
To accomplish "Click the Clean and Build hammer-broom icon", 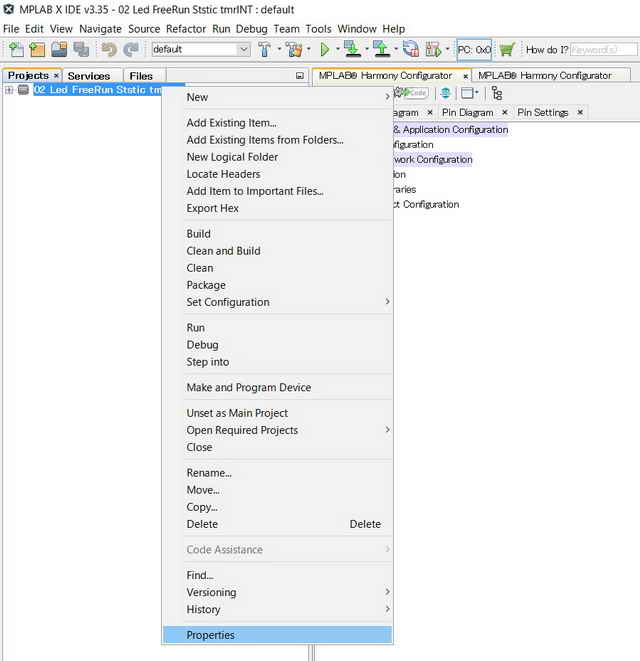I will (294, 49).
